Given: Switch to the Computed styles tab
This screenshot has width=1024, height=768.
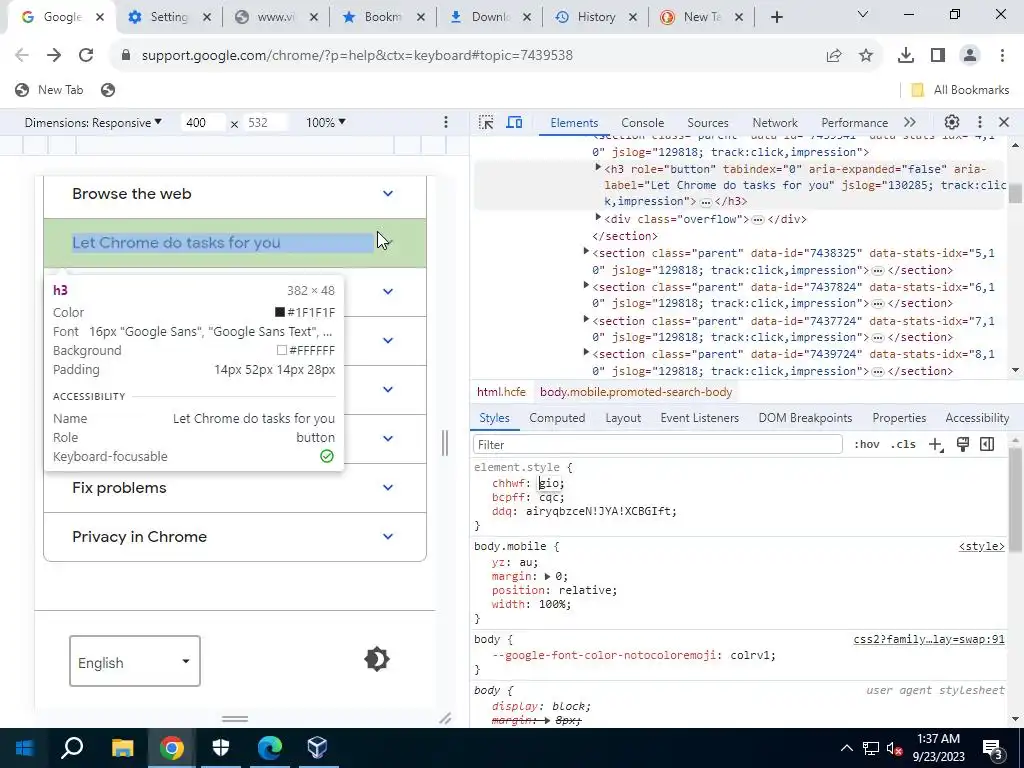Looking at the screenshot, I should (557, 418).
